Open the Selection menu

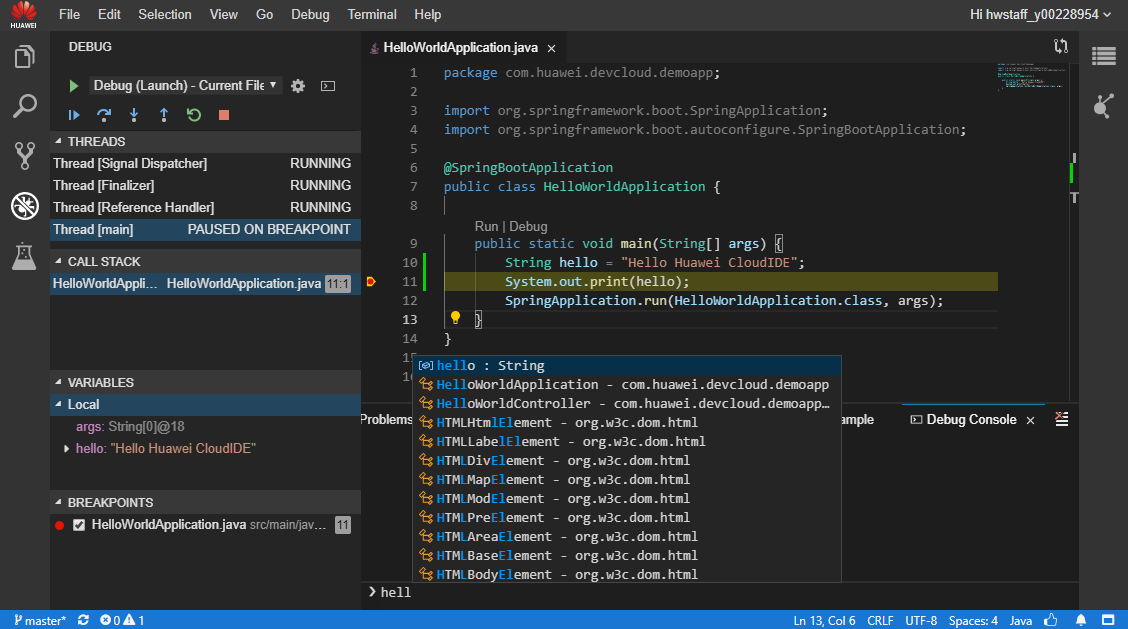click(165, 14)
